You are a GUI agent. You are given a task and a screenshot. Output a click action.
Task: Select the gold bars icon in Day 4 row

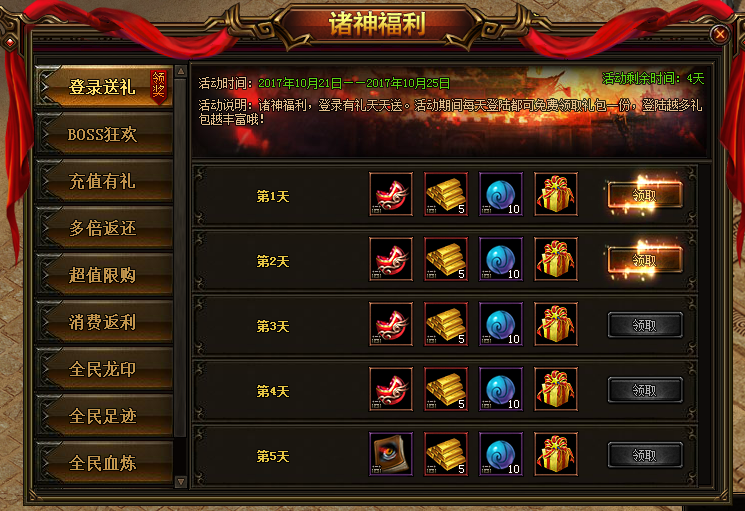[x=446, y=389]
